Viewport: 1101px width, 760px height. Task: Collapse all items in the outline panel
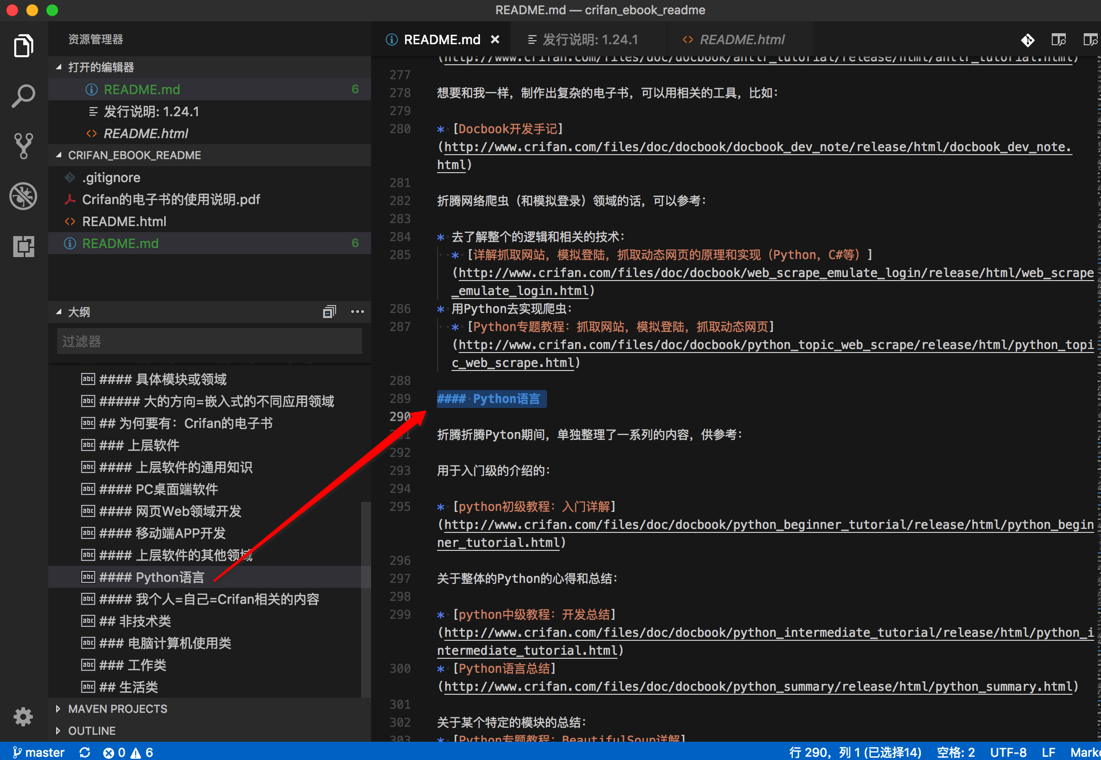[x=329, y=312]
